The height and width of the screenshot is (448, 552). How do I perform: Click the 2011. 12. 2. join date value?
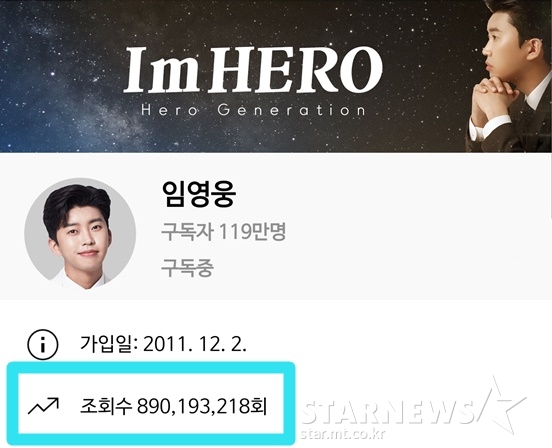tap(195, 344)
